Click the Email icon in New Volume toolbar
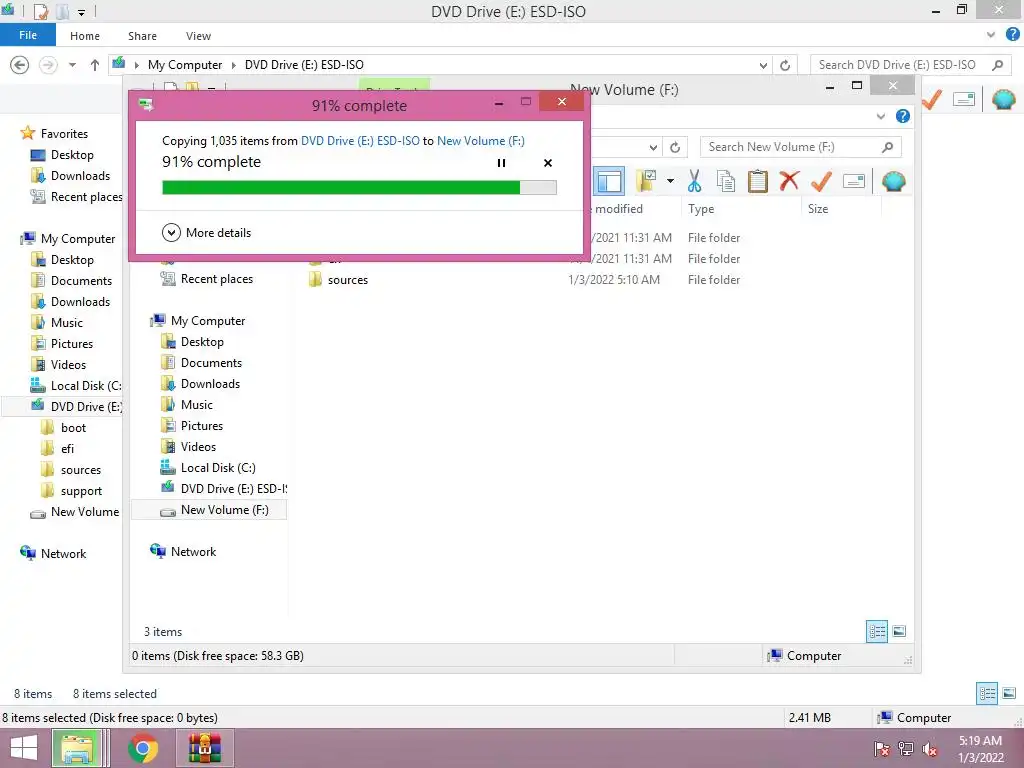1024x768 pixels. coord(854,181)
